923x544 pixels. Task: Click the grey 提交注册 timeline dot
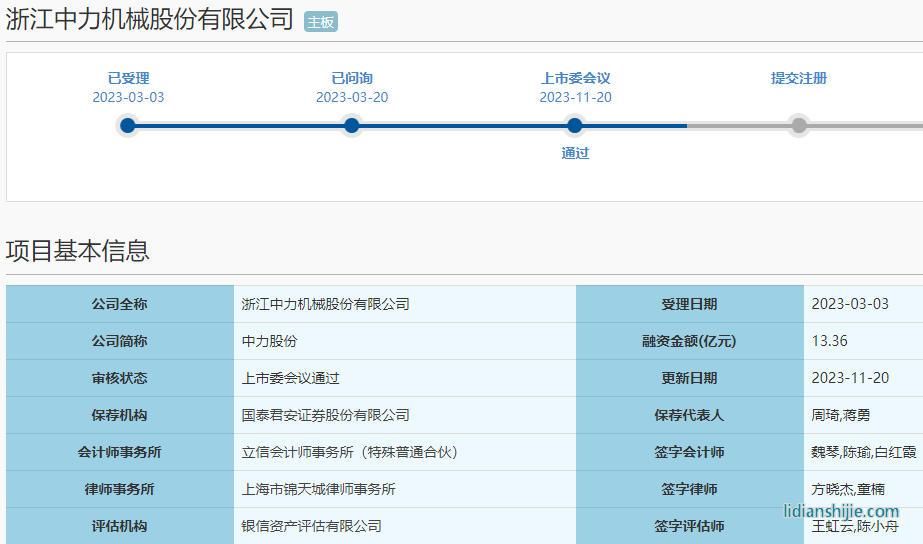coord(798,126)
